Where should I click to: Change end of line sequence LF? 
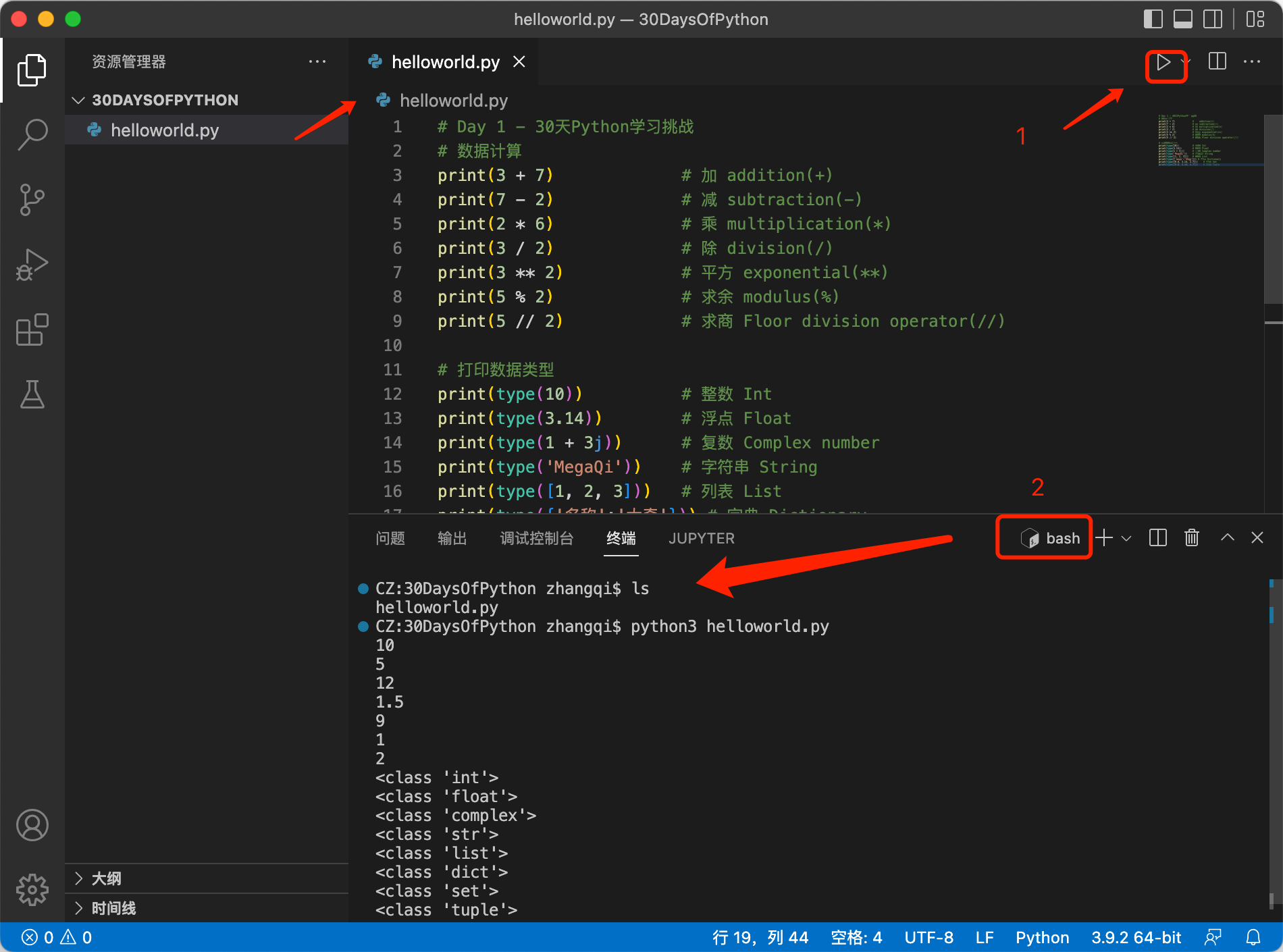[985, 937]
